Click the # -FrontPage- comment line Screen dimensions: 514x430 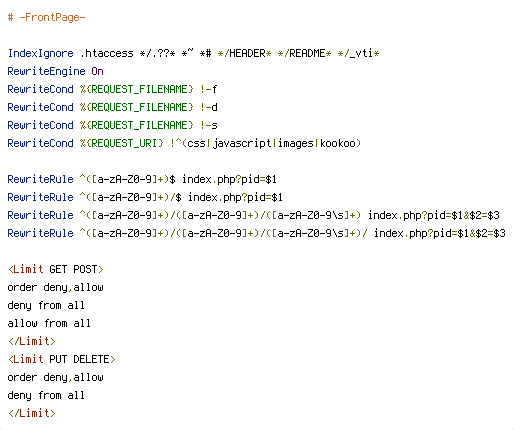(46, 17)
